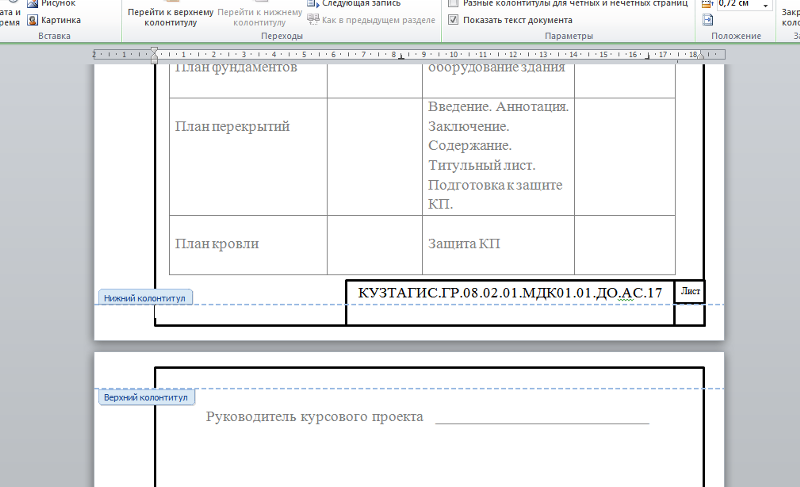Click the signature underline after Руководитель курсового проекта
800x487 pixels.
542,423
